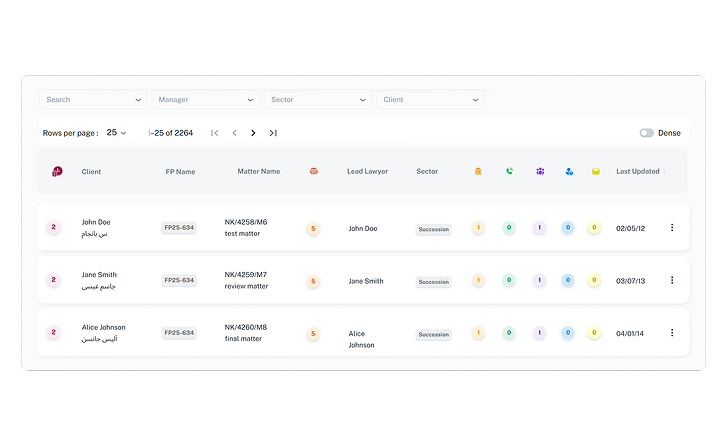Click FP25-634 tag in Jane Smith row
Viewport: 727px width, 448px height.
point(179,281)
